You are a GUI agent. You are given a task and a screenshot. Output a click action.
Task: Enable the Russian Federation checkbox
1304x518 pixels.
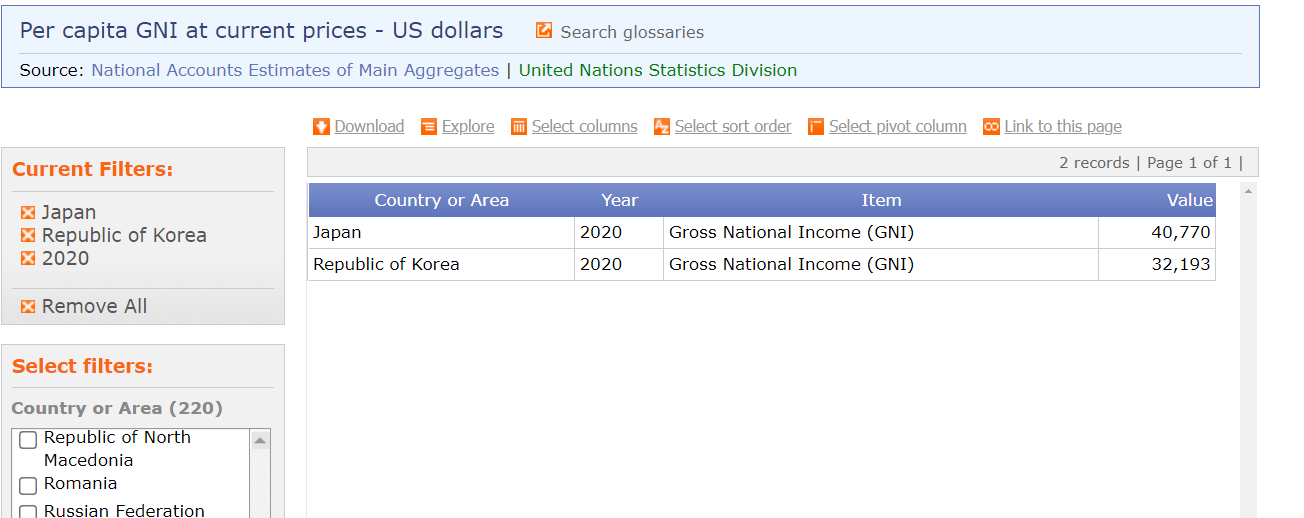(28, 511)
